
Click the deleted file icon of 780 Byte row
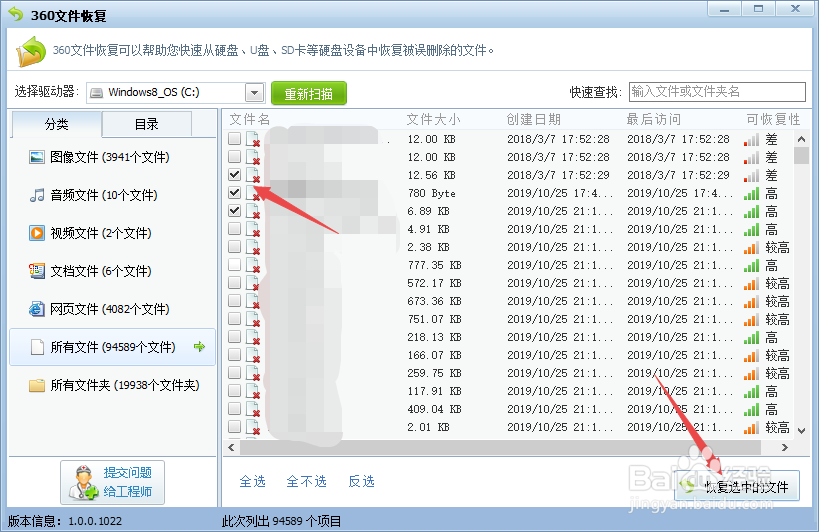[x=253, y=193]
